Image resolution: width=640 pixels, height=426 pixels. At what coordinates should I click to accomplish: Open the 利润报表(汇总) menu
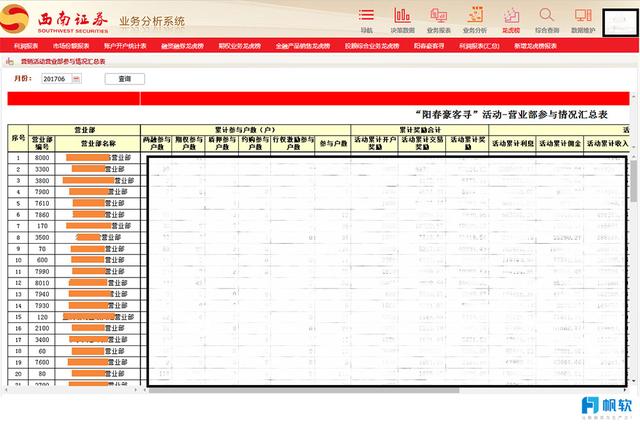click(479, 46)
